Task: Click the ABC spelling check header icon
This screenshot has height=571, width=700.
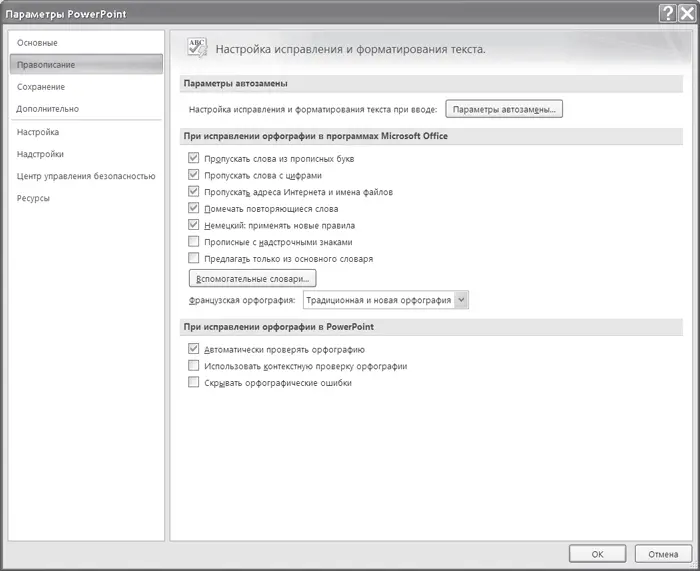Action: [196, 49]
